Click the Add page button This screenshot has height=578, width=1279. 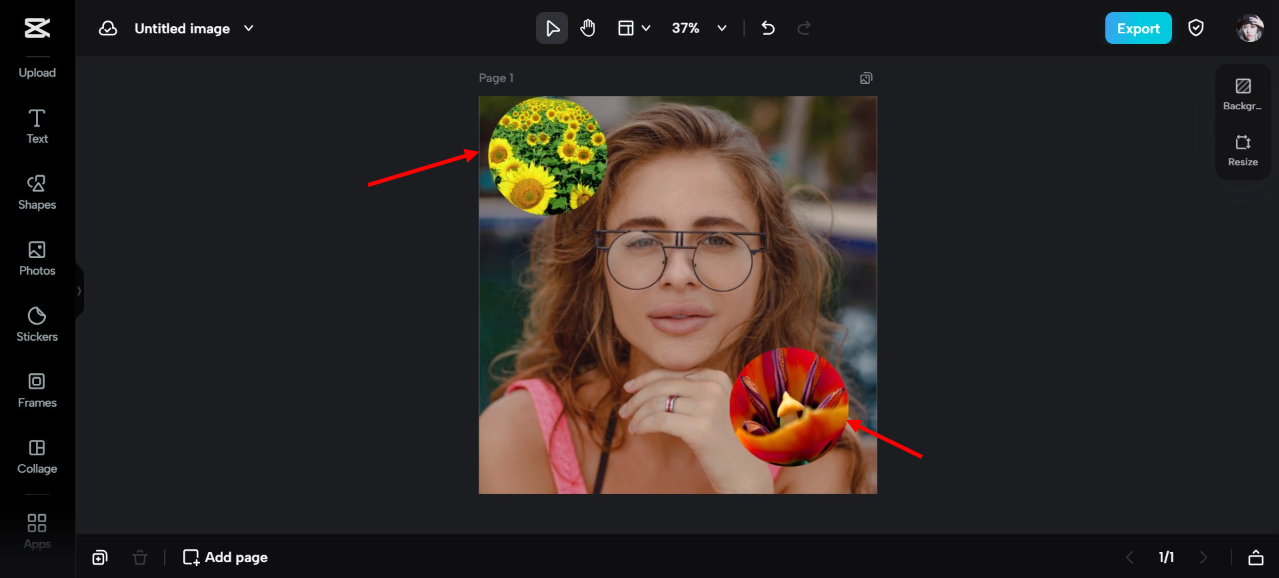[225, 557]
